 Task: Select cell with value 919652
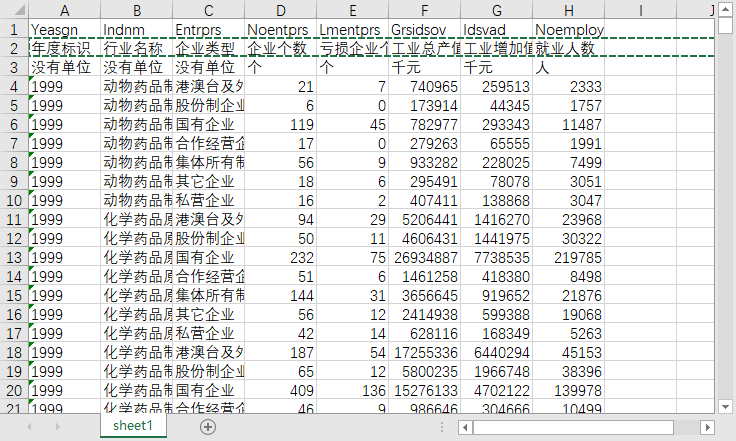(497, 296)
